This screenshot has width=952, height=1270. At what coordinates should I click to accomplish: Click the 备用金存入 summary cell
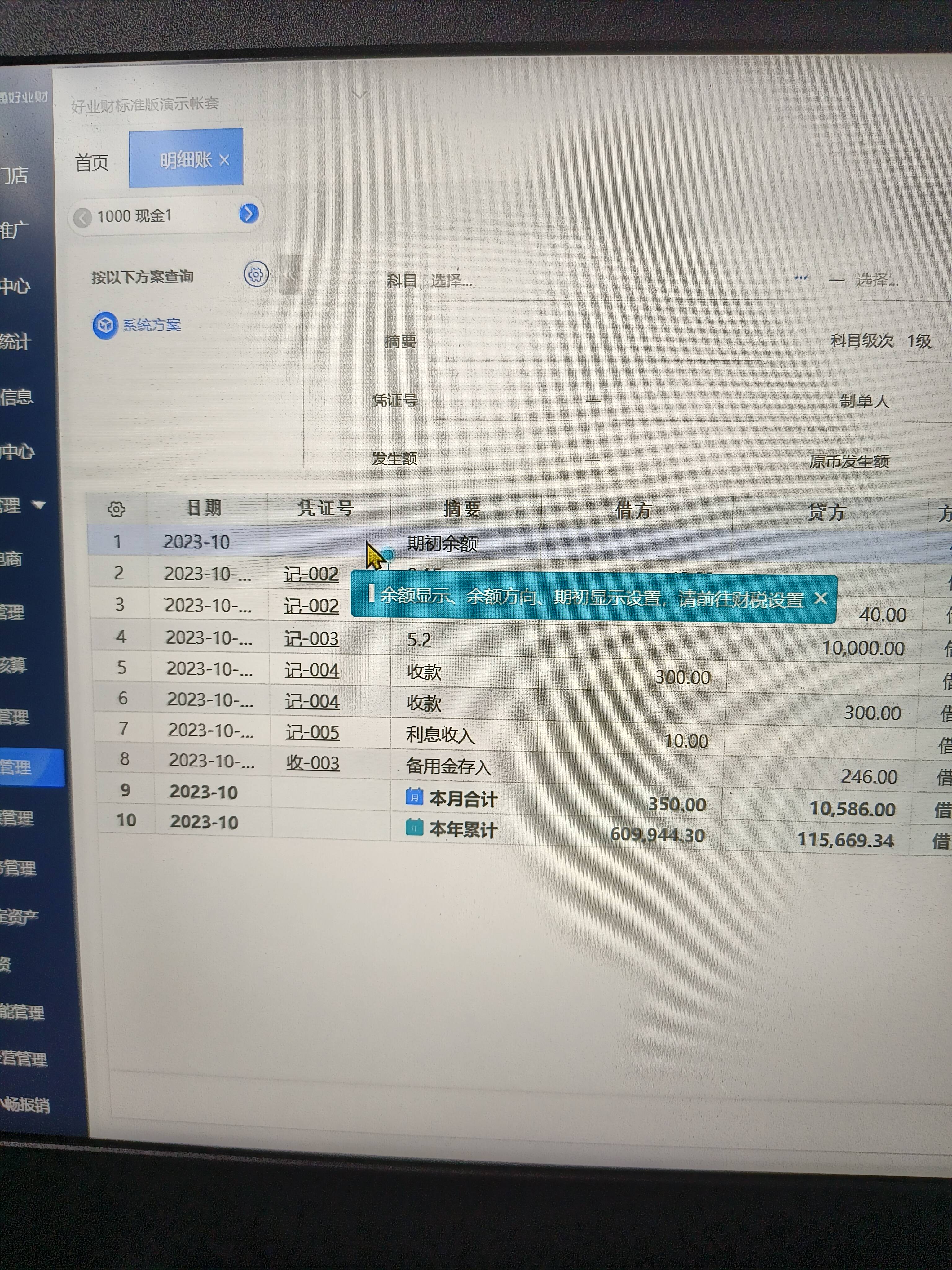coord(449,766)
